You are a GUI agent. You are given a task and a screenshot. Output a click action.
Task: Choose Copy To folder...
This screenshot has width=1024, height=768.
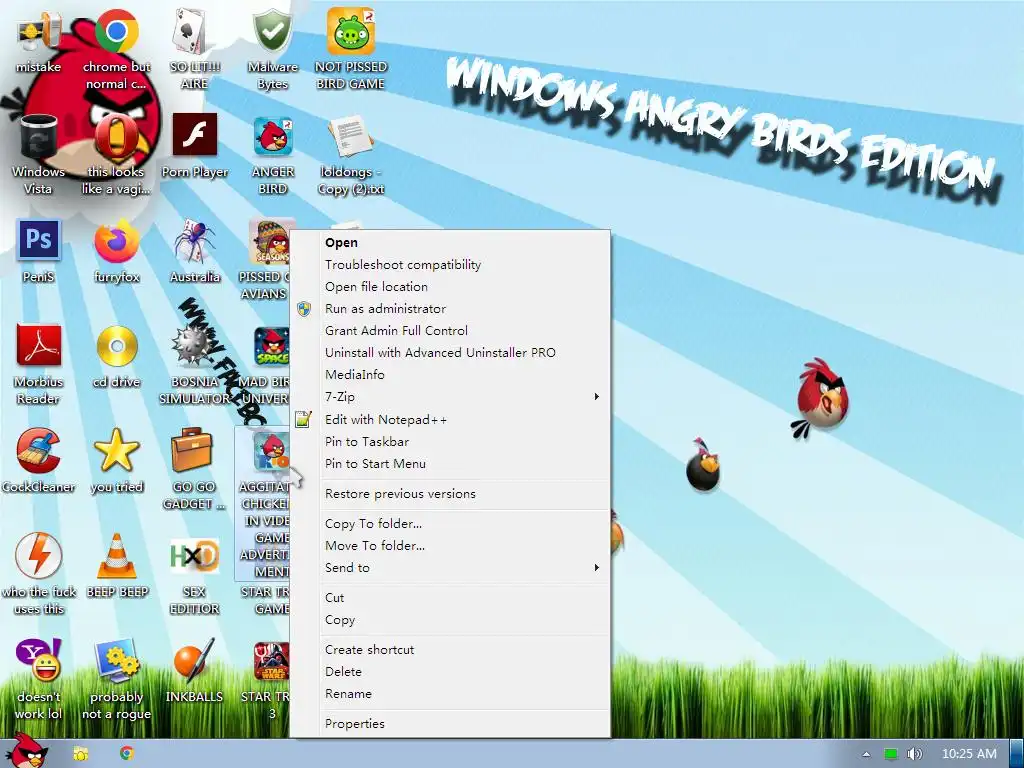(450, 524)
